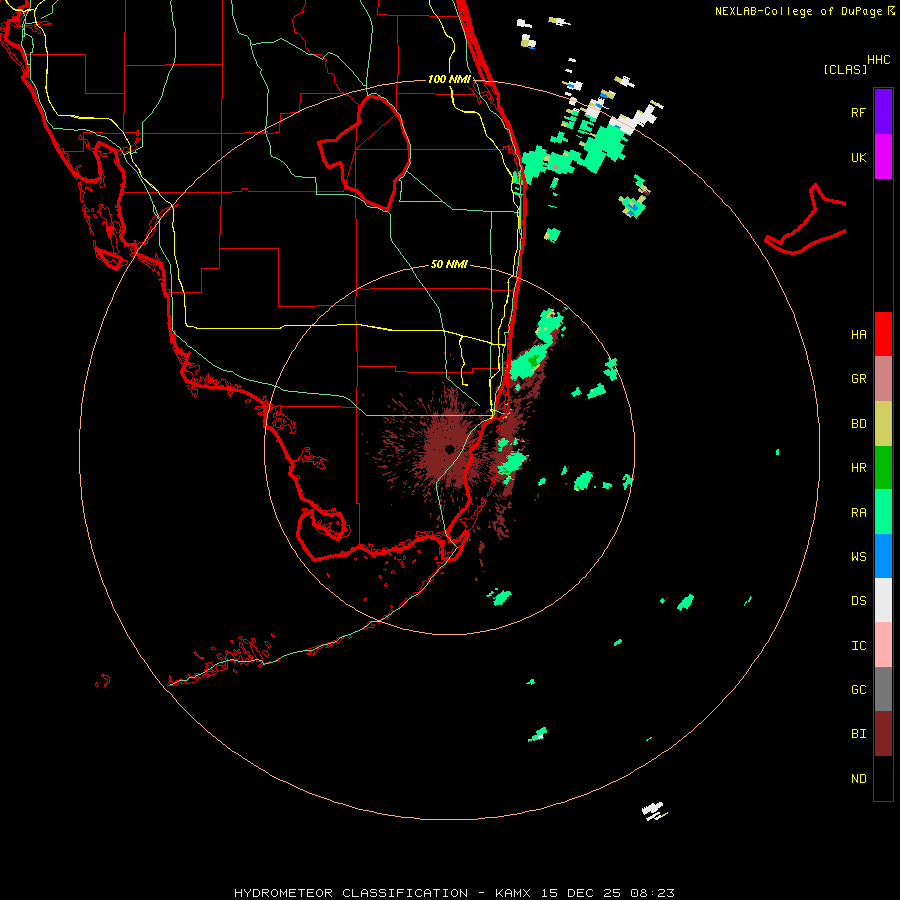Viewport: 900px width, 900px height.
Task: Pick the RA light green legend swatch
Action: 883,512
